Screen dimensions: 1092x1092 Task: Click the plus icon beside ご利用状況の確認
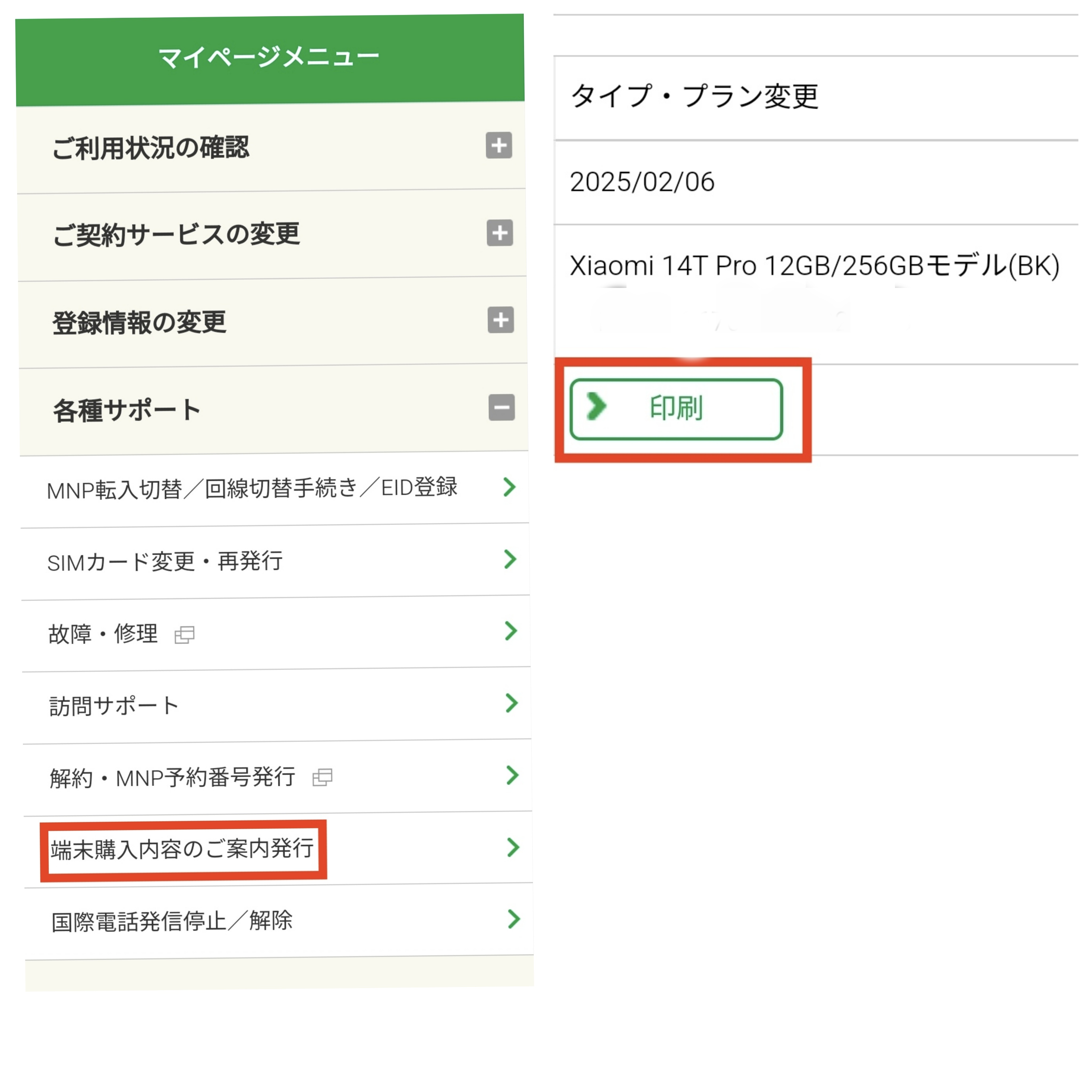(499, 146)
